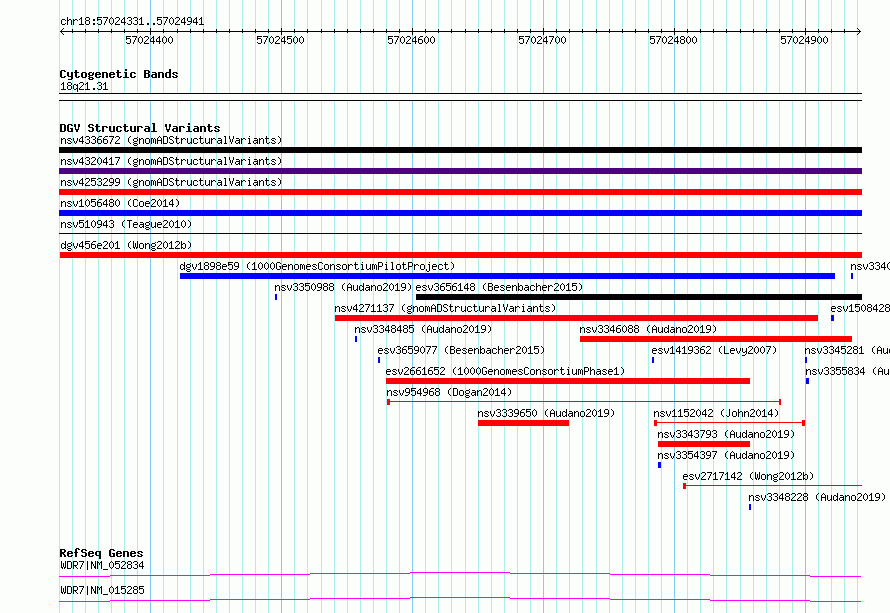Click ruler position 57024700
This screenshot has height=613, width=890.
tap(543, 40)
